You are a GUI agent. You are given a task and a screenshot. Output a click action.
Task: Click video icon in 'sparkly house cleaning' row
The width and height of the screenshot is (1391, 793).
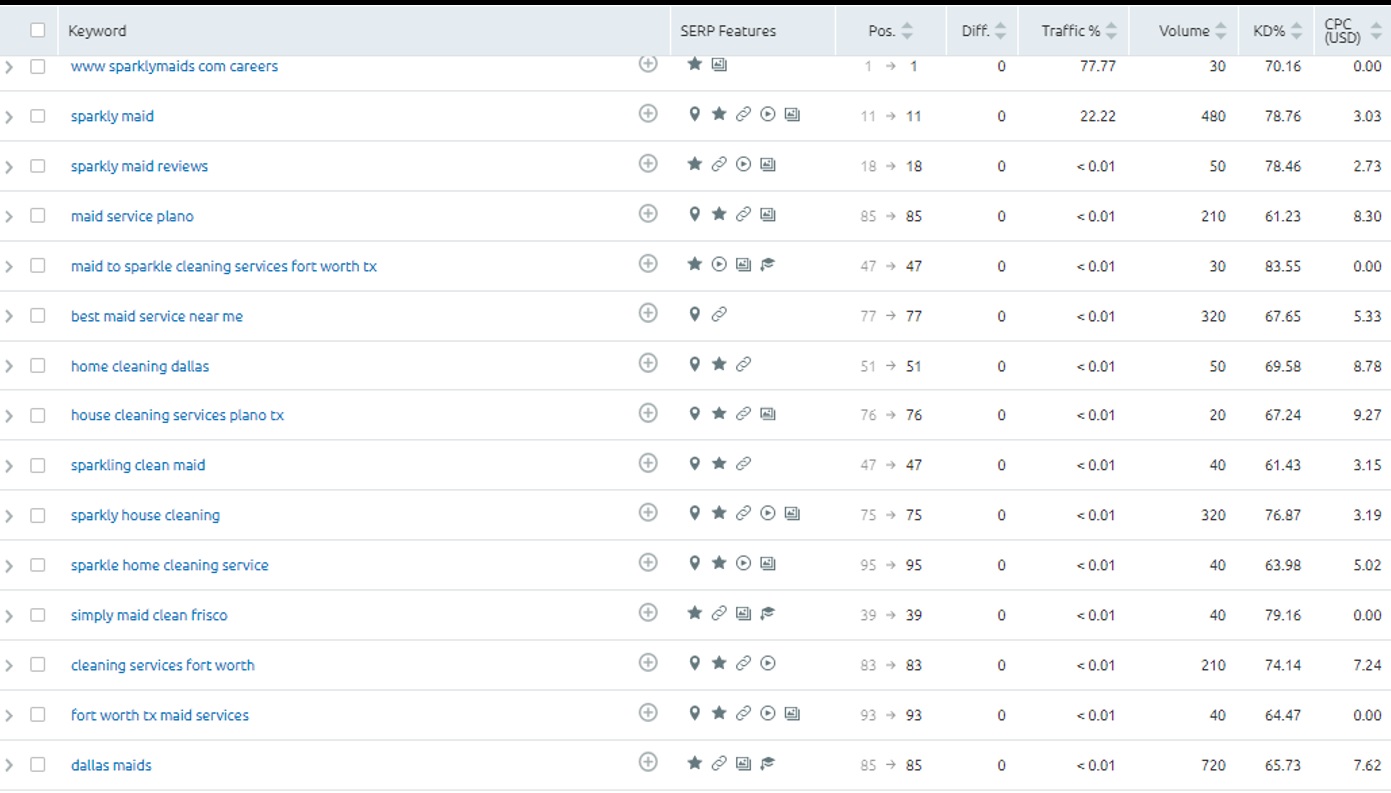pos(768,514)
